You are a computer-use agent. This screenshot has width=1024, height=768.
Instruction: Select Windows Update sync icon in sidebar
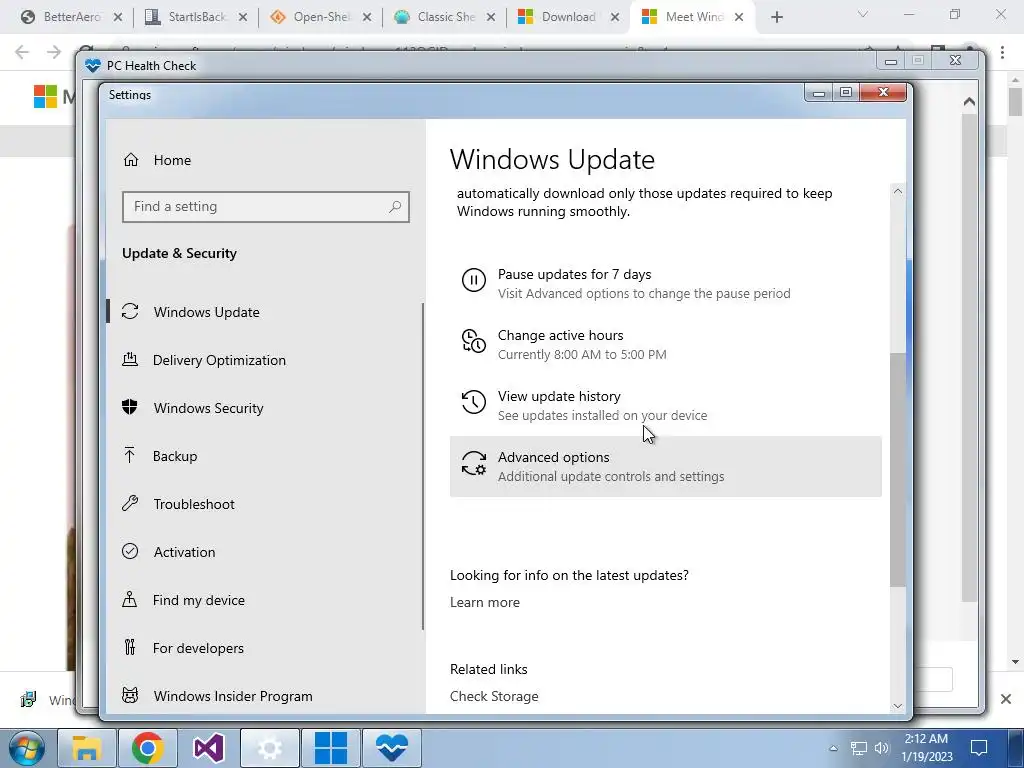coord(130,312)
